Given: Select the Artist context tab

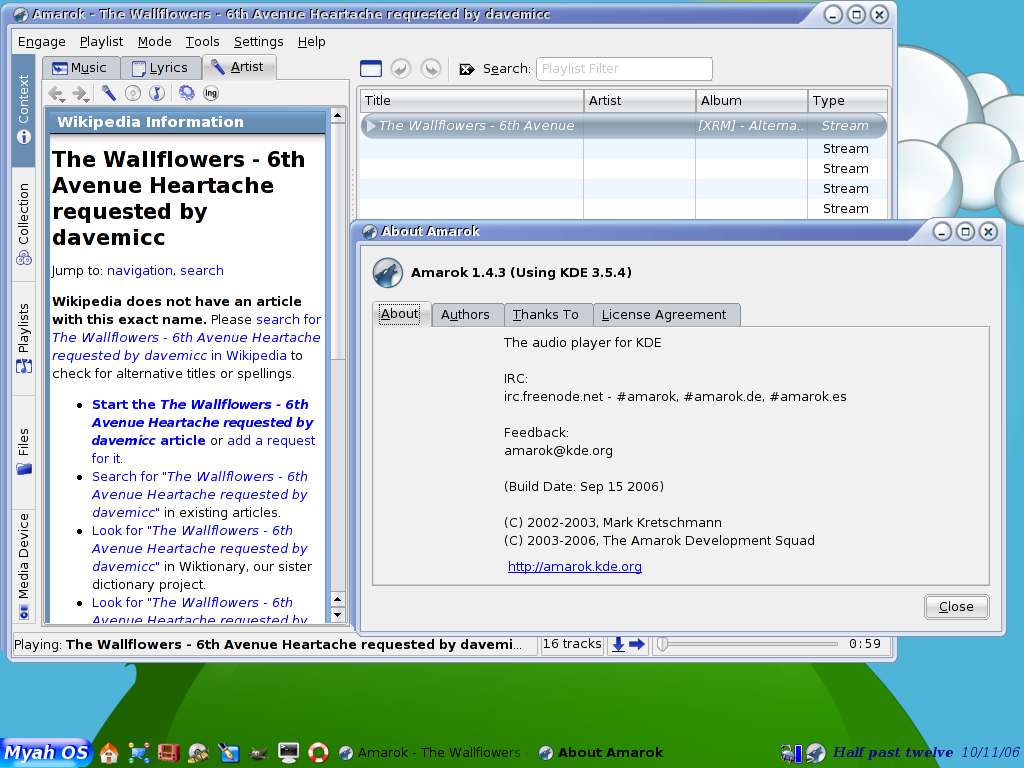Looking at the screenshot, I should coord(239,67).
